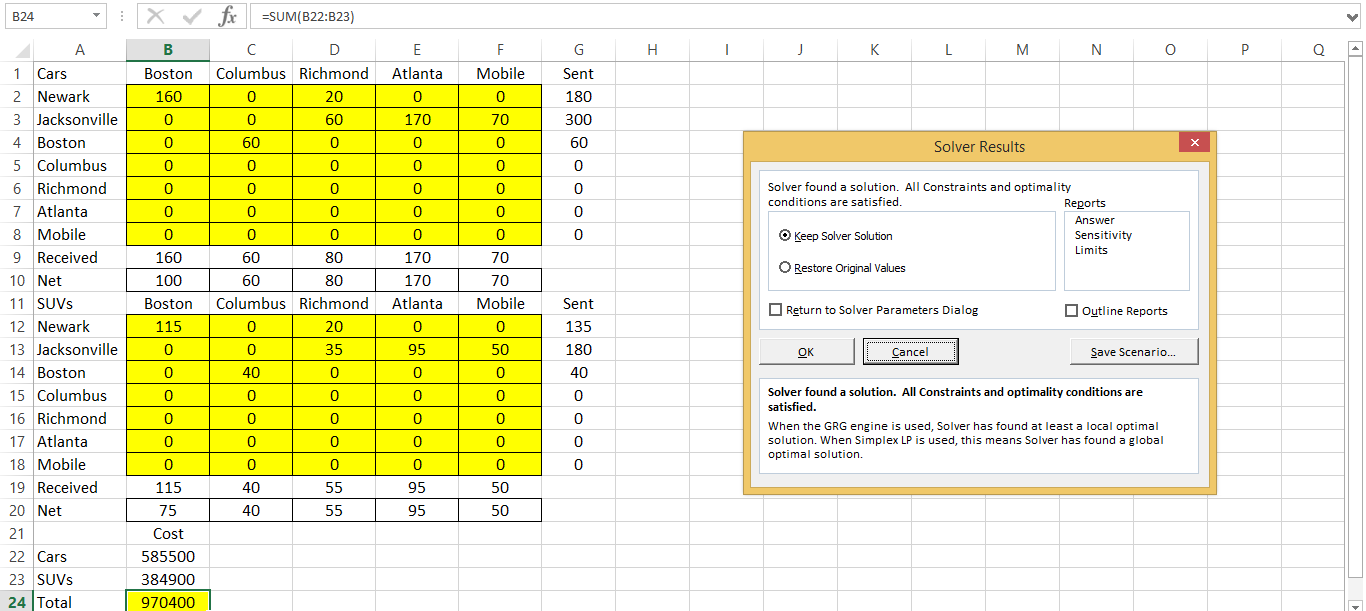
Task: Click the Save Scenario button
Action: tap(1134, 351)
